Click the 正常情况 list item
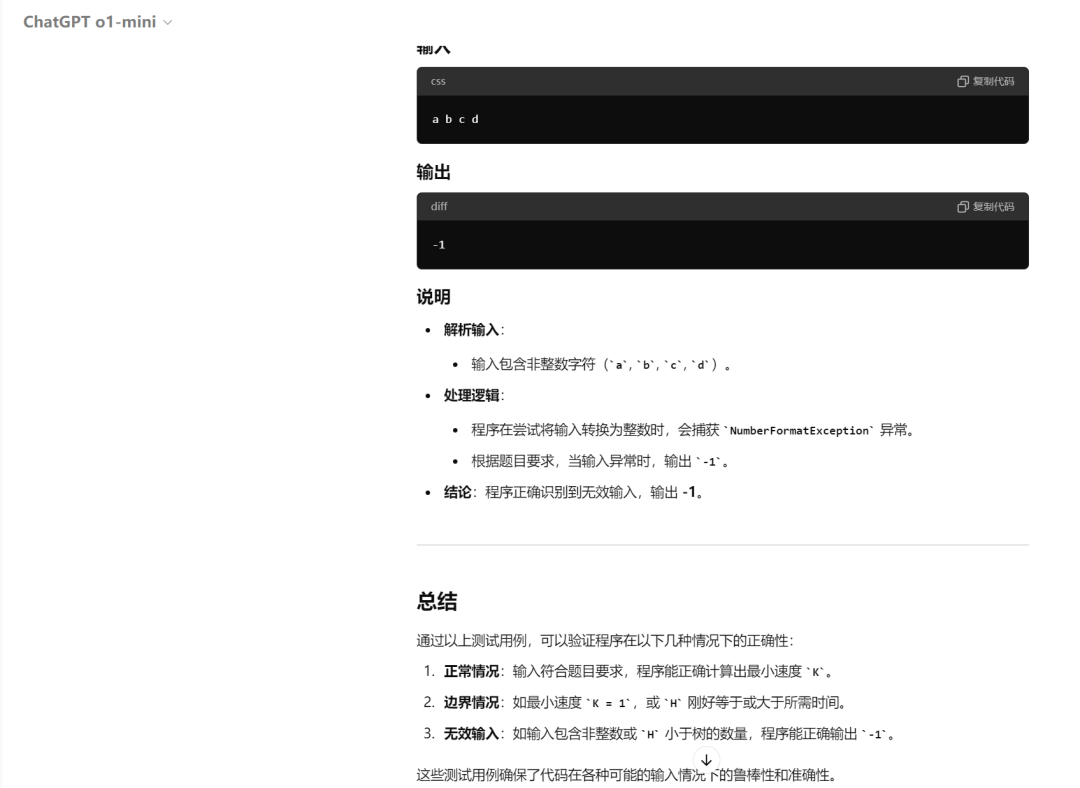The width and height of the screenshot is (1080, 788). coord(475,670)
